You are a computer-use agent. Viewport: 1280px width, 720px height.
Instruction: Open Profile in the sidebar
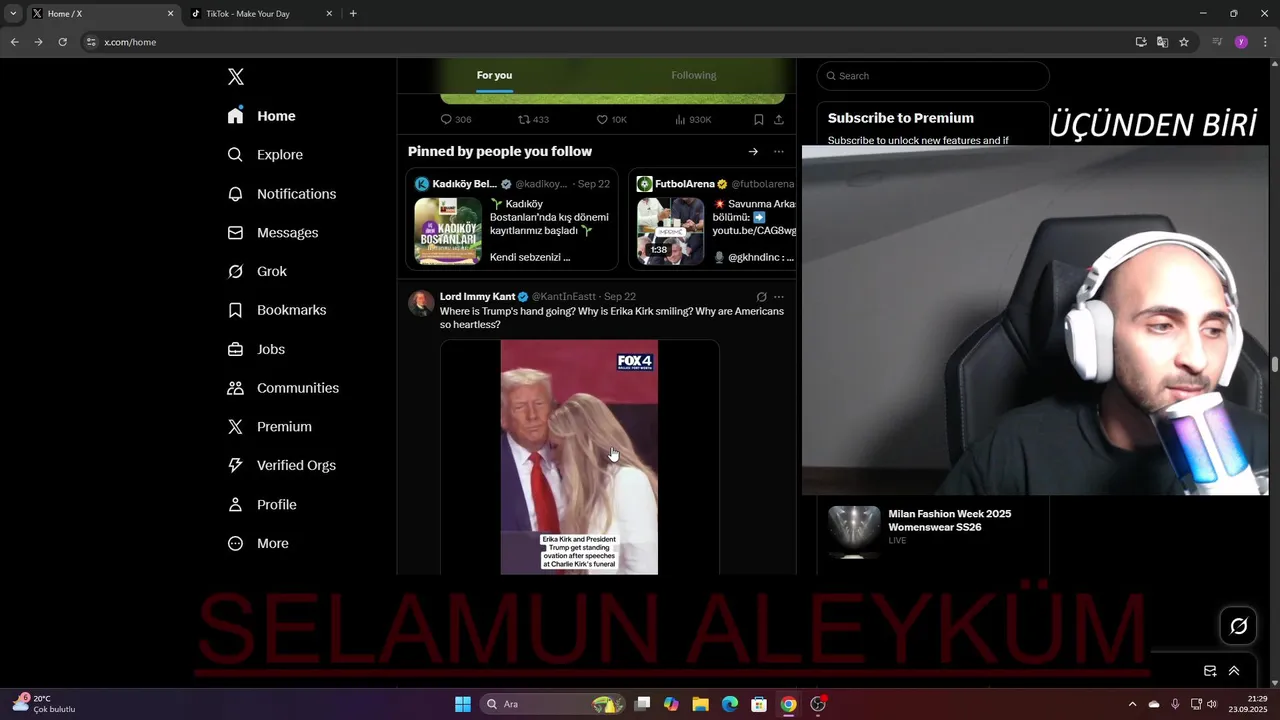click(261, 505)
